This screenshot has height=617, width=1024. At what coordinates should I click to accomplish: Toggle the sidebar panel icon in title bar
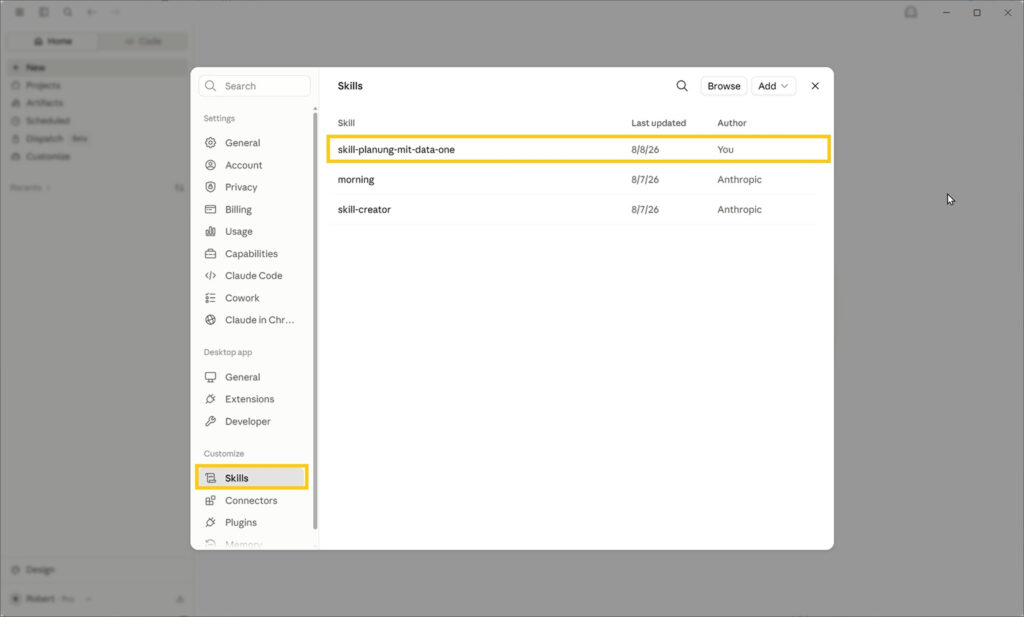pos(44,12)
